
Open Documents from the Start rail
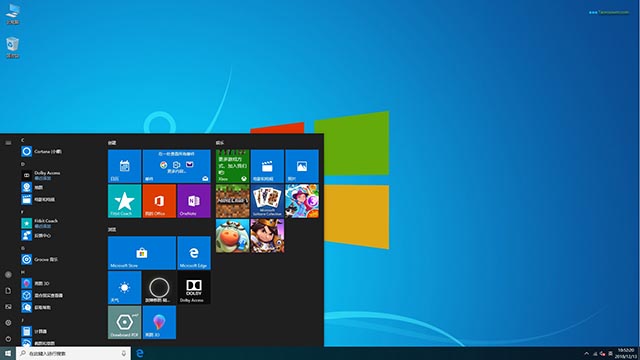pos(8,291)
